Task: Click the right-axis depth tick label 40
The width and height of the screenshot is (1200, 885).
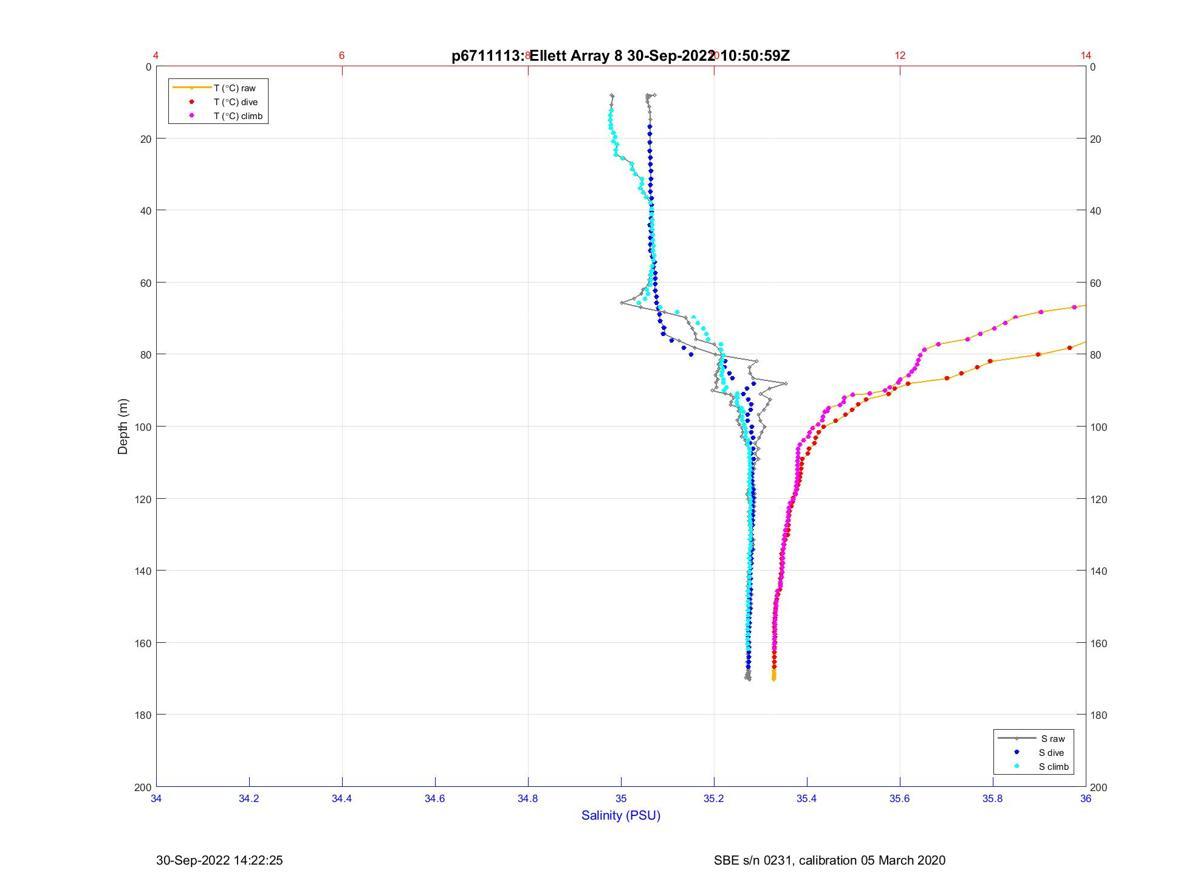Action: point(1097,211)
